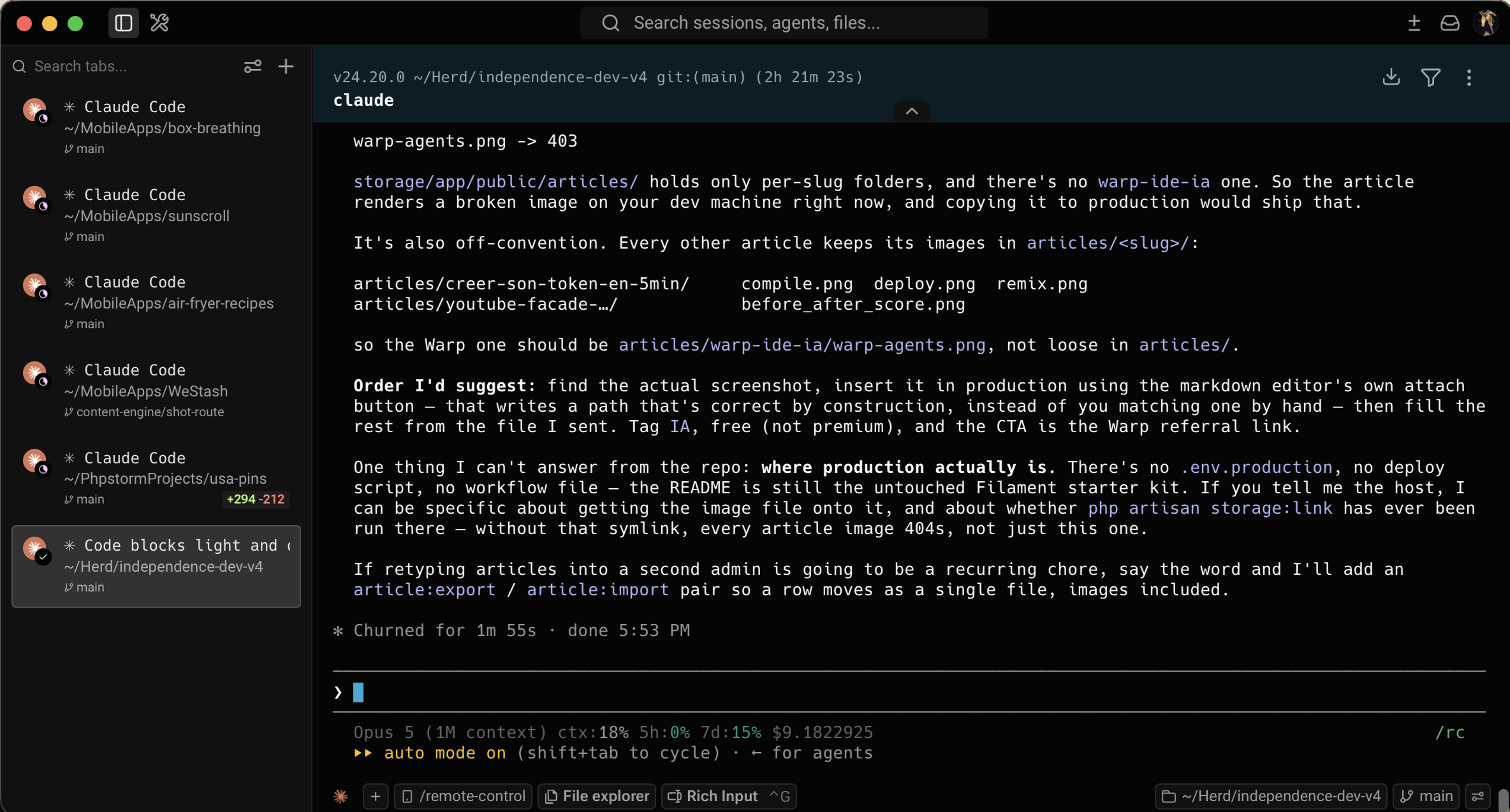Click the article:export command text
The height and width of the screenshot is (812, 1510).
(x=425, y=590)
